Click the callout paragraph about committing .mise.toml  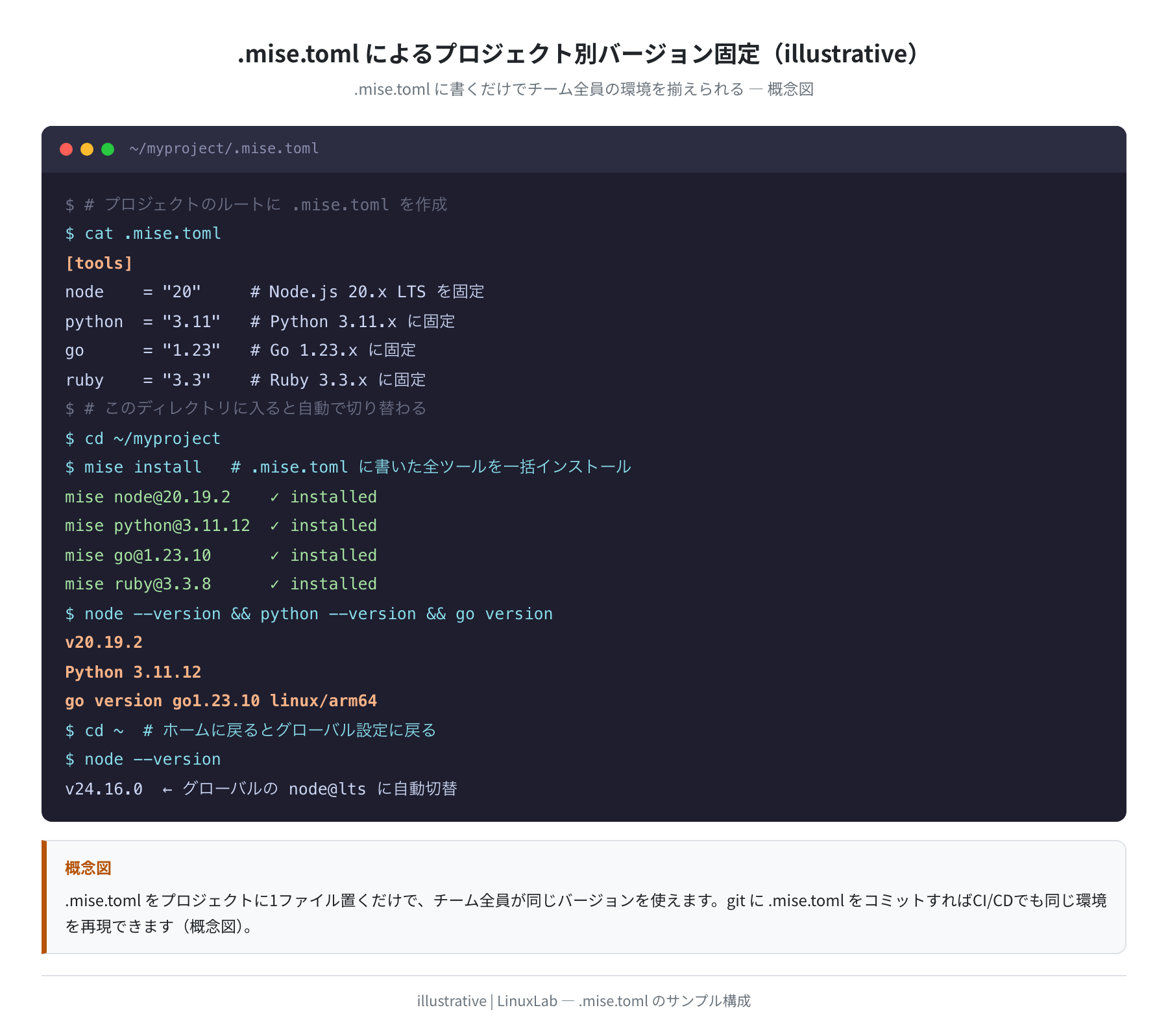click(x=586, y=913)
